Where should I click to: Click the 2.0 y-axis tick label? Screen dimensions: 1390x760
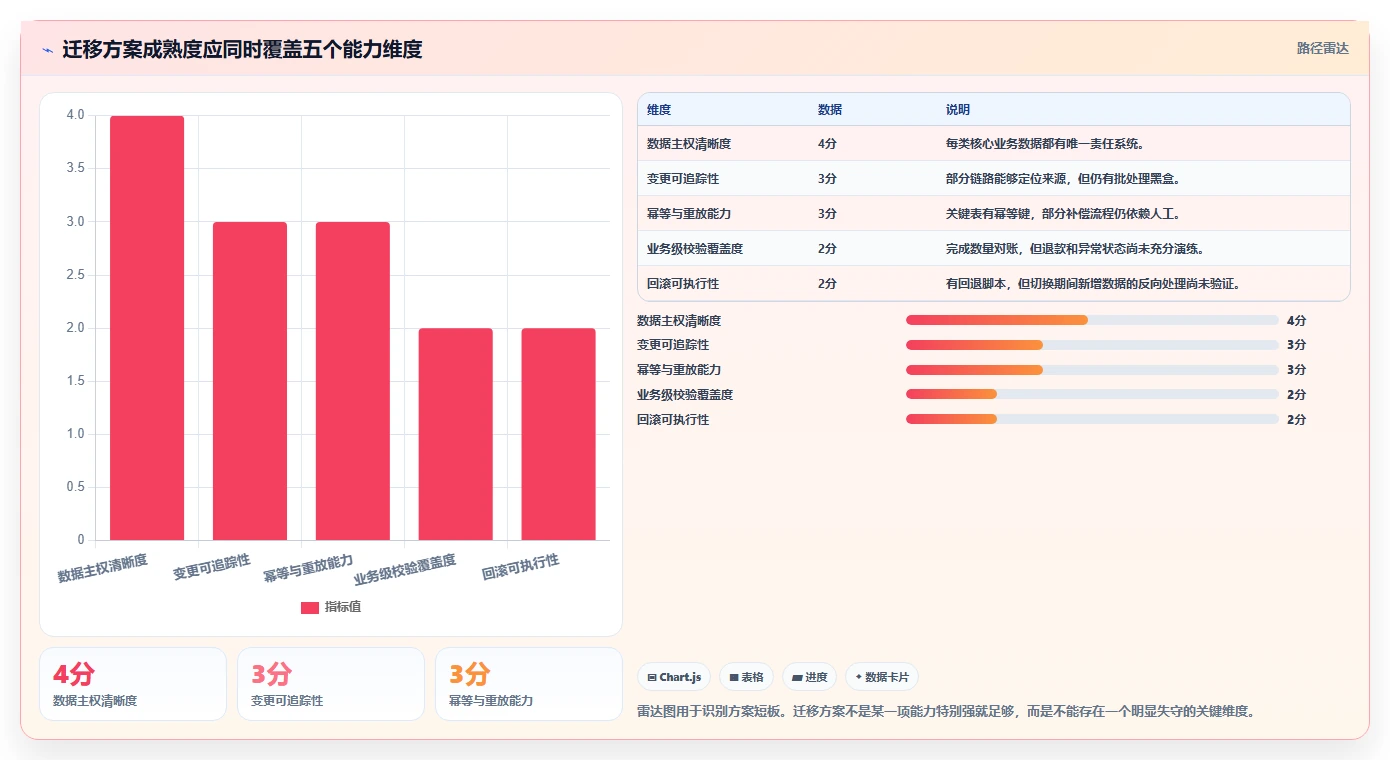pyautogui.click(x=76, y=328)
